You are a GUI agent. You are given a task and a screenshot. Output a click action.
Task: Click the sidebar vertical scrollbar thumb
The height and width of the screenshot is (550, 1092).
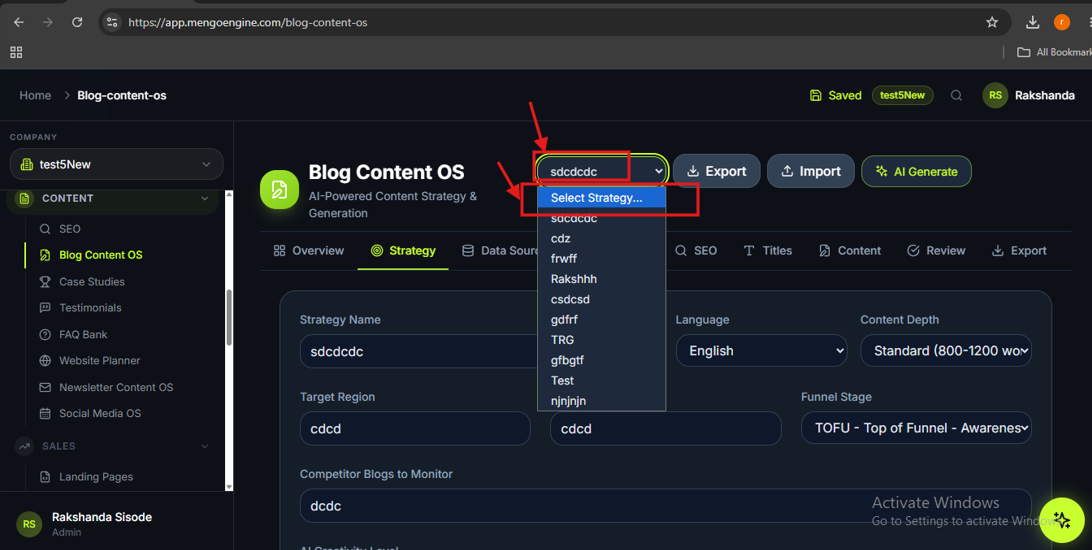click(x=229, y=317)
